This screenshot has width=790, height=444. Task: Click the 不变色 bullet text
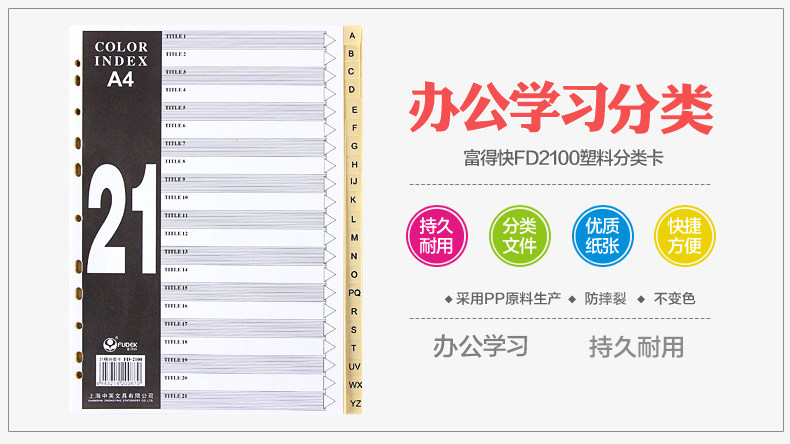coord(674,299)
